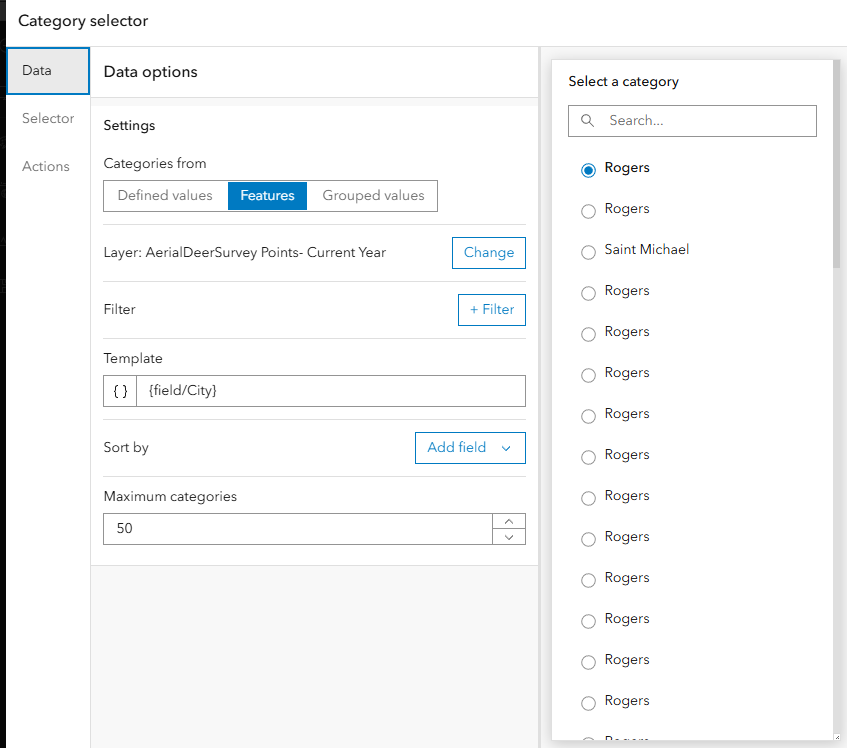Increase maximum categories with up arrow
The width and height of the screenshot is (847, 748).
point(509,521)
